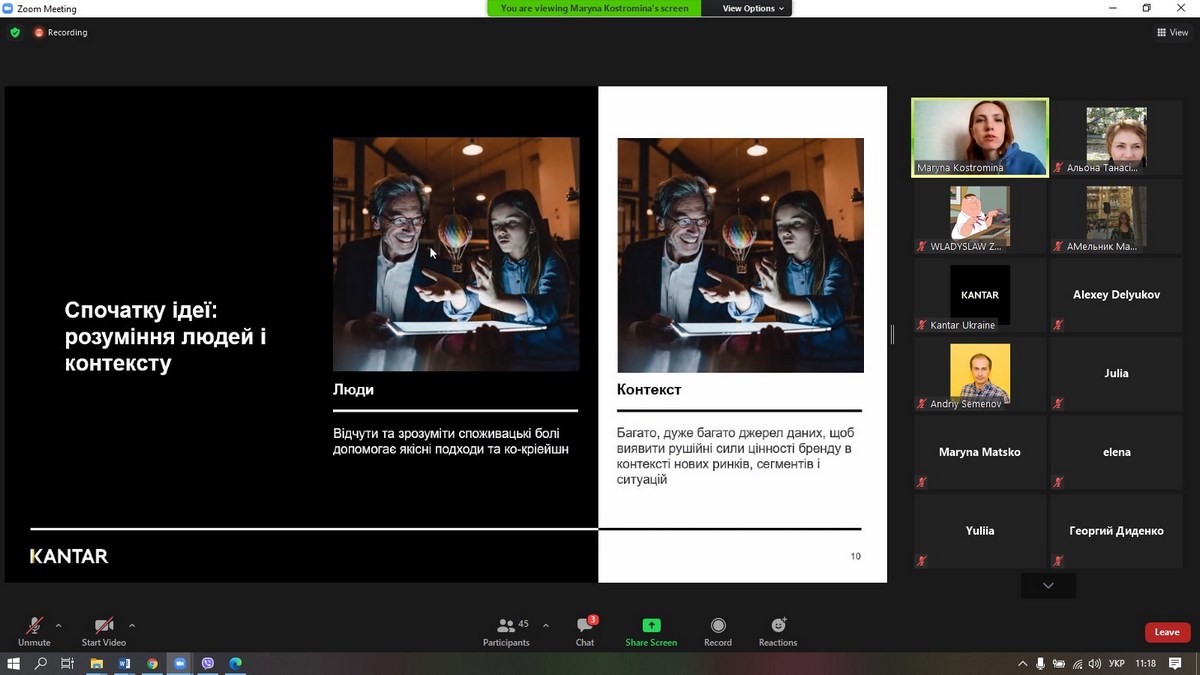The width and height of the screenshot is (1200, 675).
Task: Click the divider handle beside the video gallery
Action: click(x=892, y=334)
